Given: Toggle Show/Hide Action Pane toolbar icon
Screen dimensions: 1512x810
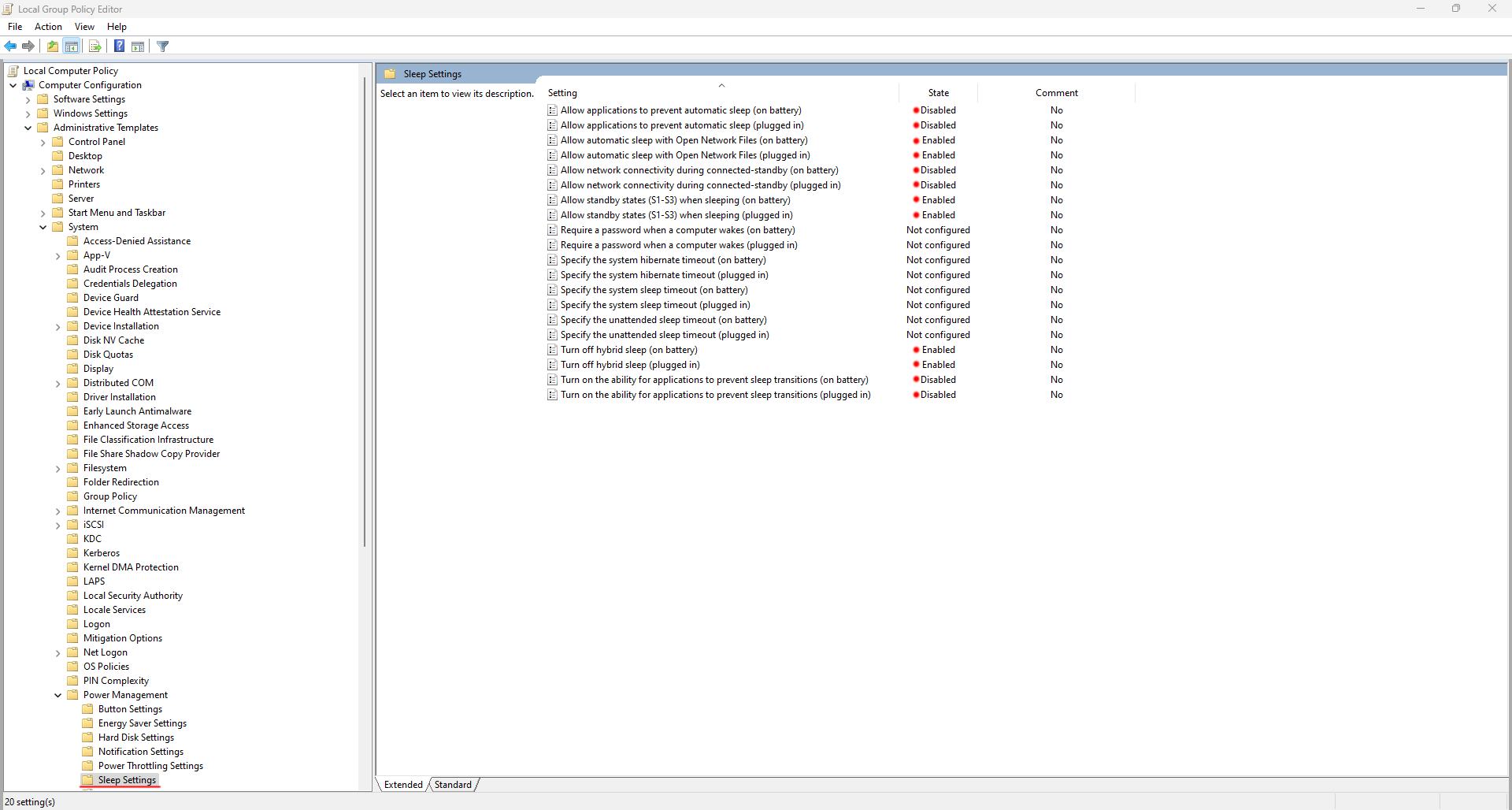Looking at the screenshot, I should point(138,46).
